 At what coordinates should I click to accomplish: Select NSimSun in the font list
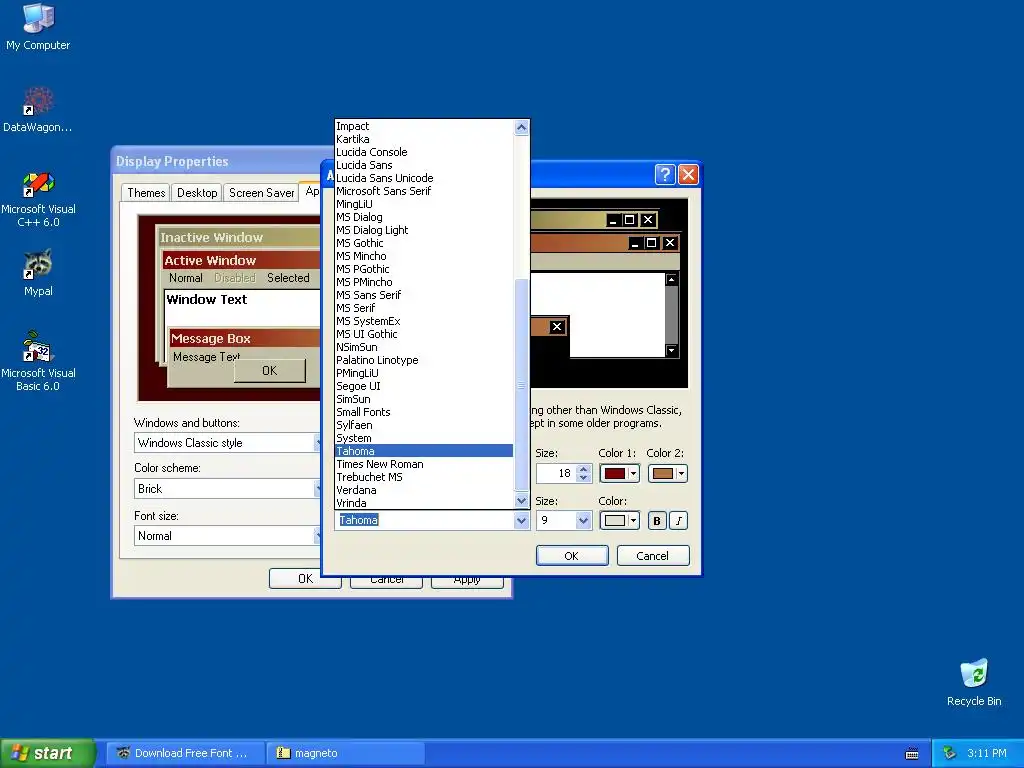424,347
